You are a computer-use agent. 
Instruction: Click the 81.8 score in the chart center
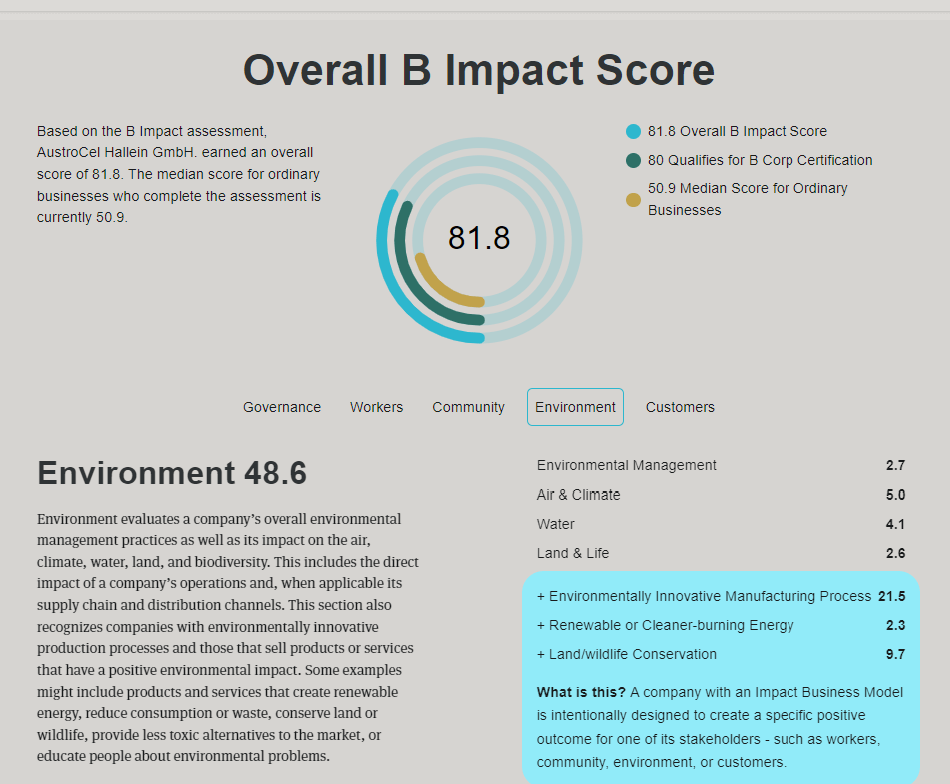(479, 238)
